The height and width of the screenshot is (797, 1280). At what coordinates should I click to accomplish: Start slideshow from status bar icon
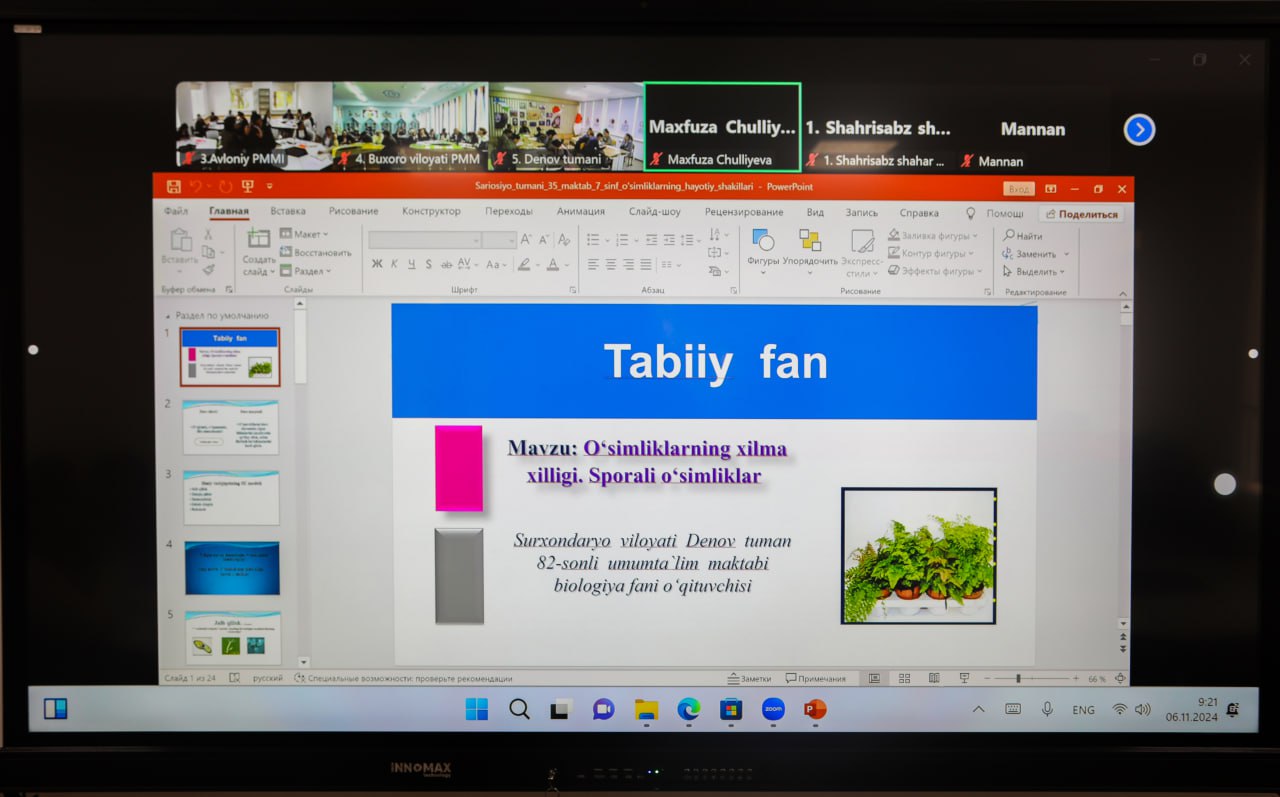tap(964, 678)
